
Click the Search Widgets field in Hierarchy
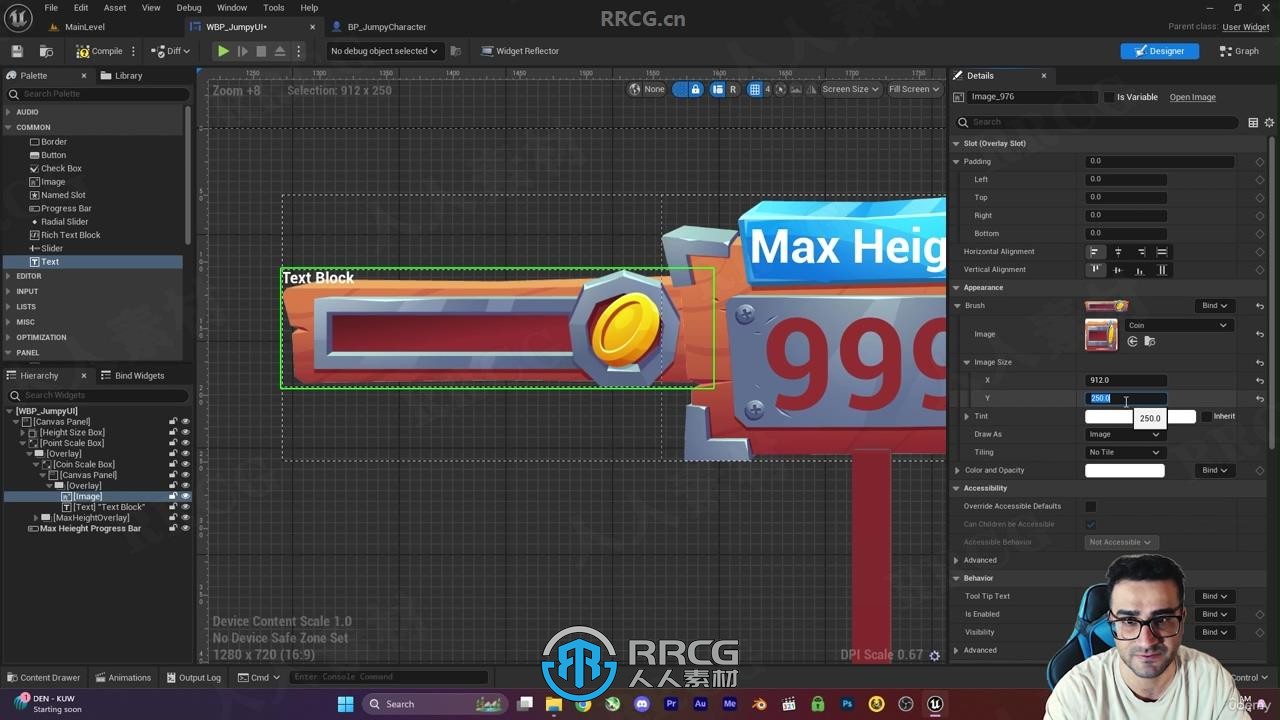click(97, 395)
